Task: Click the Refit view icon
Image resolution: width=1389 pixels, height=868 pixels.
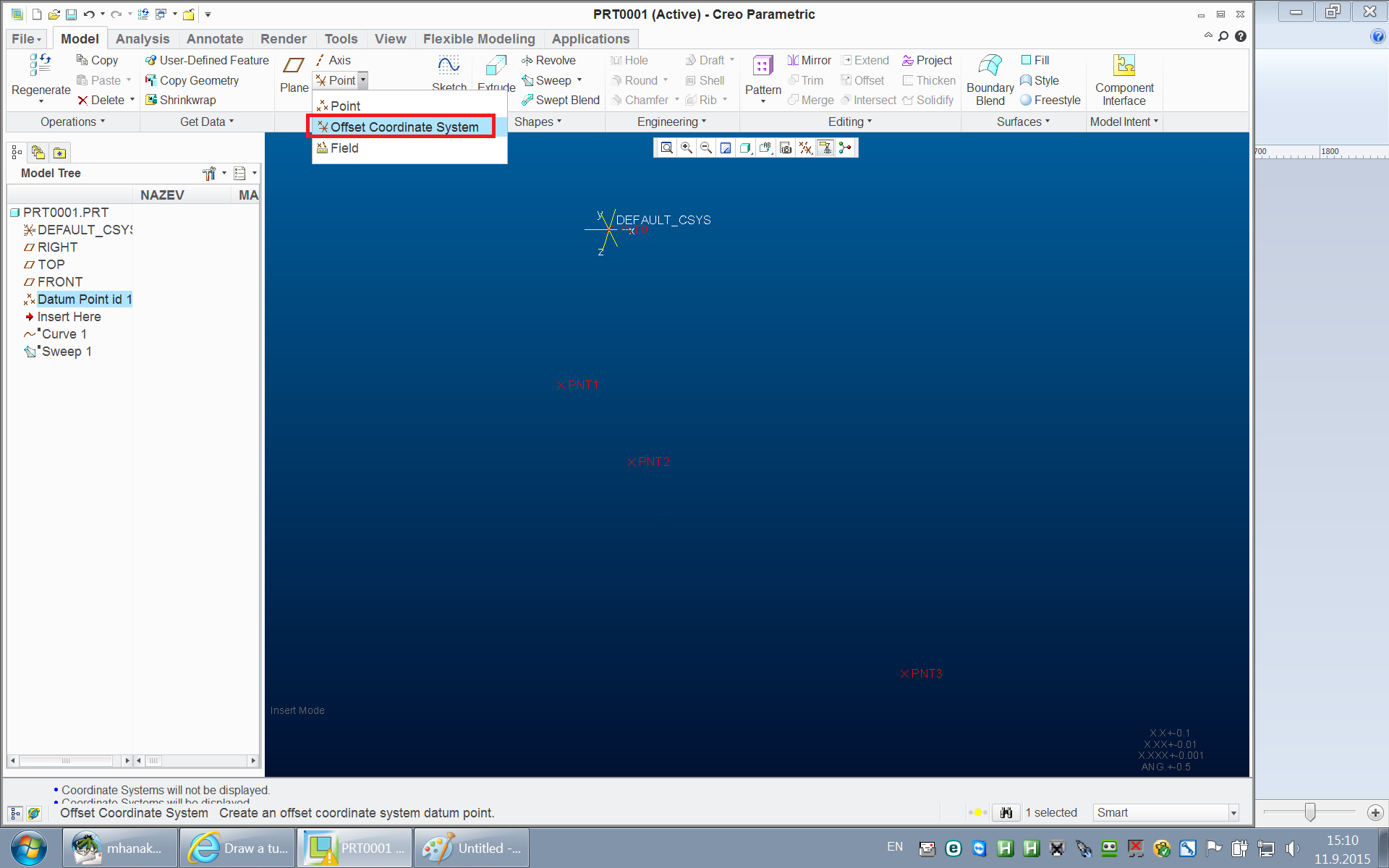Action: pos(667,148)
